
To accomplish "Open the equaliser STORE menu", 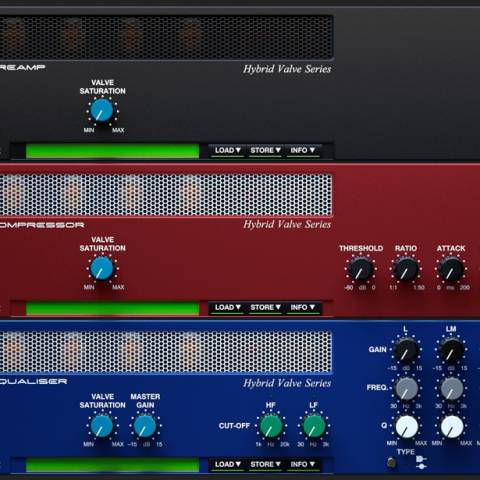I will point(265,464).
